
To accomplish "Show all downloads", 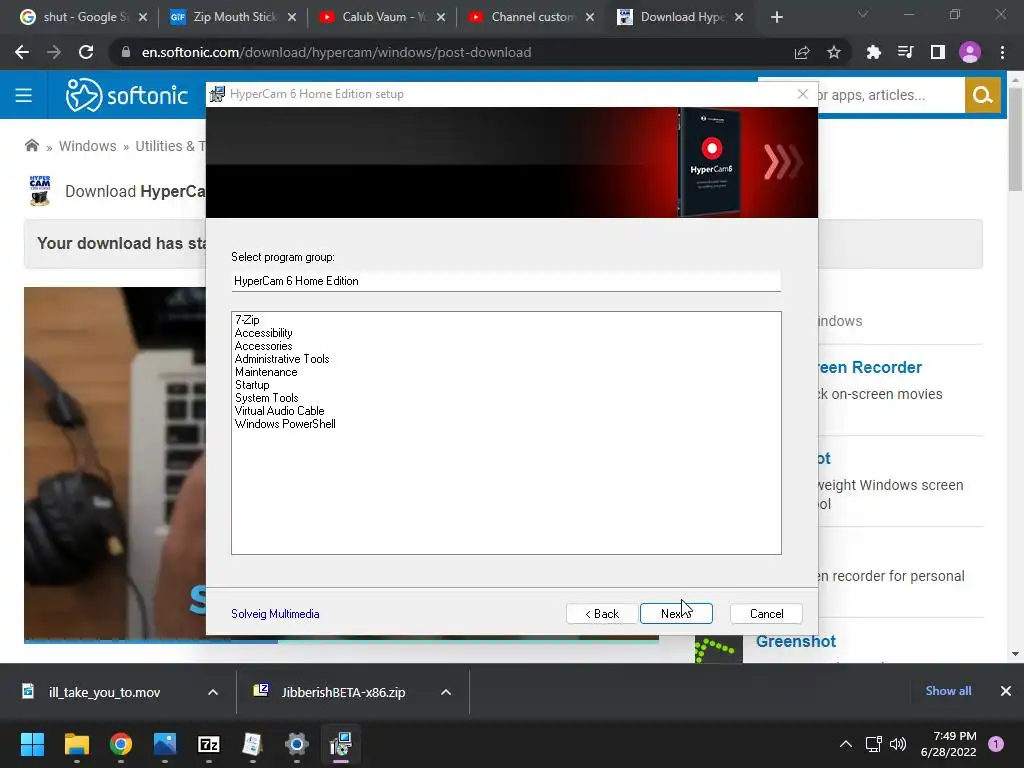I will (948, 691).
